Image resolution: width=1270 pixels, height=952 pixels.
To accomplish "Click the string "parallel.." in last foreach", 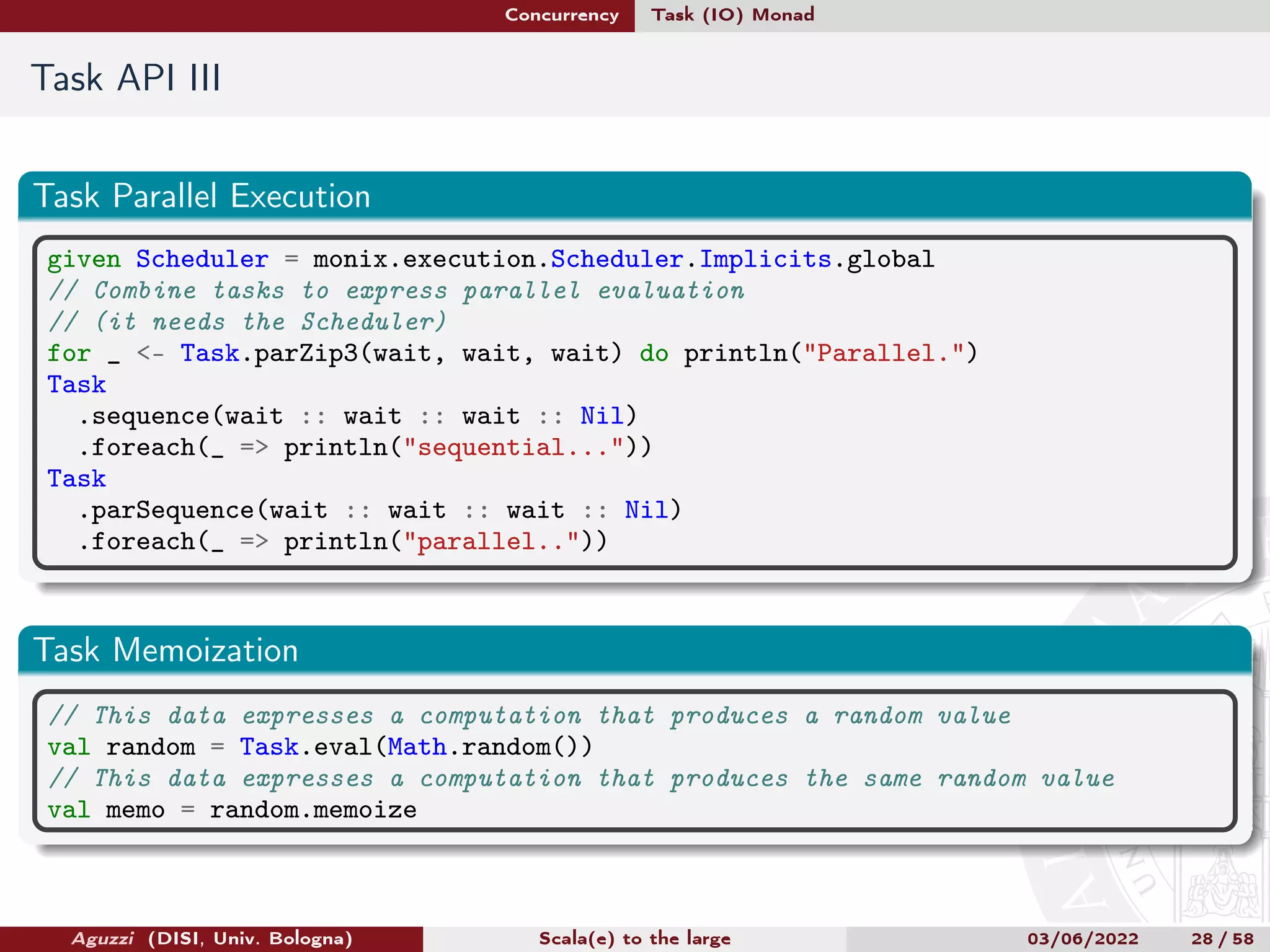I will (491, 542).
